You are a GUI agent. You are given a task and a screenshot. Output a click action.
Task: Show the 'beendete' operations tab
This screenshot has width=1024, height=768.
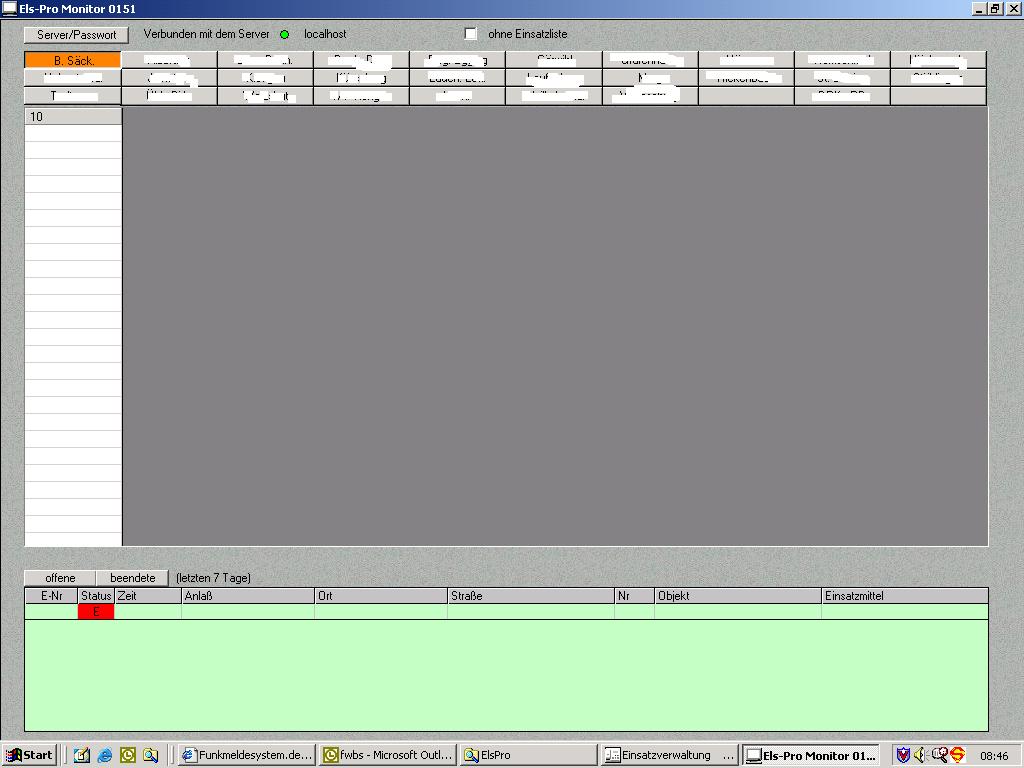point(132,578)
